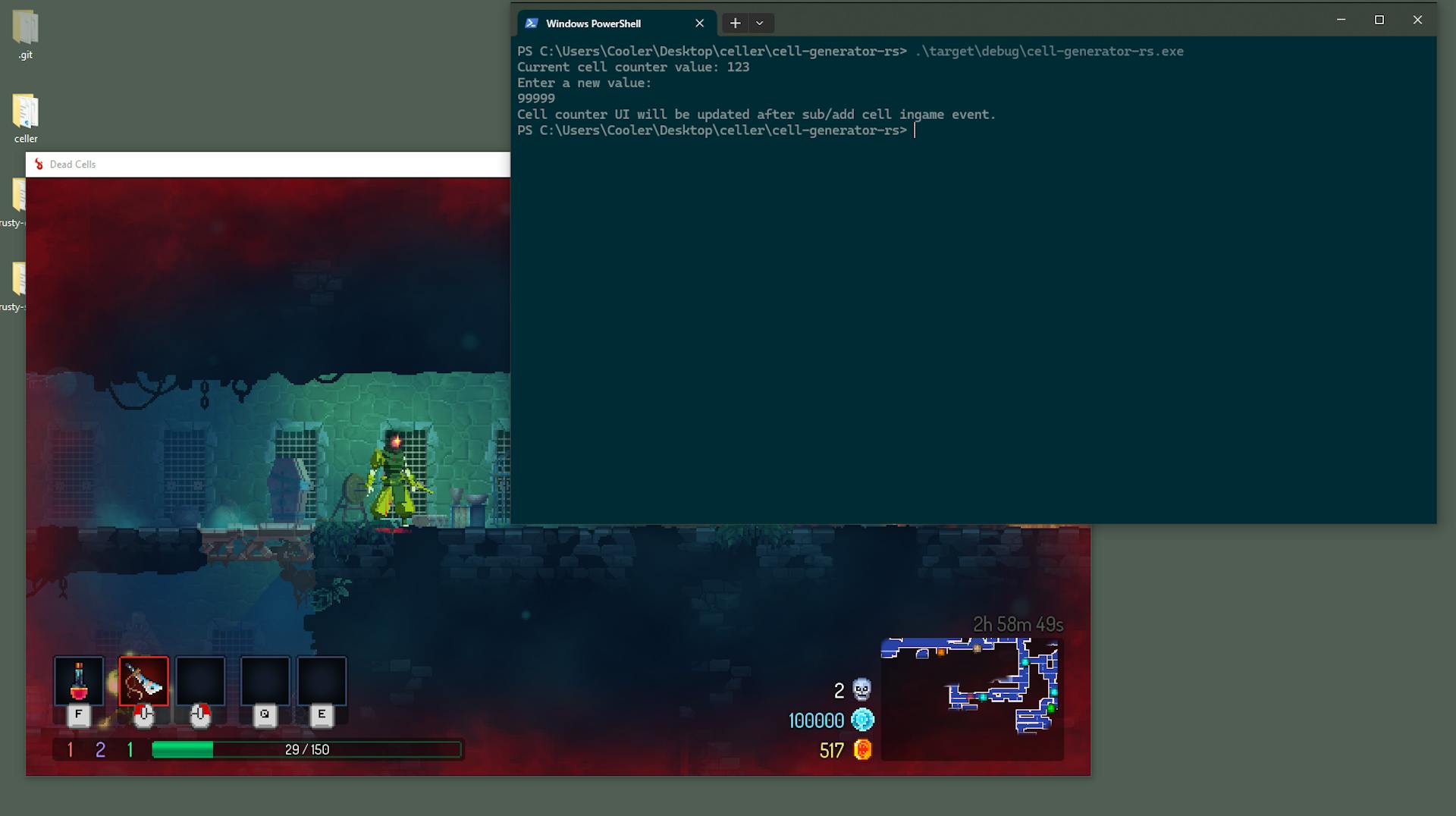Click the minimap in the bottom right
Viewport: 1456px width, 816px height.
(972, 698)
